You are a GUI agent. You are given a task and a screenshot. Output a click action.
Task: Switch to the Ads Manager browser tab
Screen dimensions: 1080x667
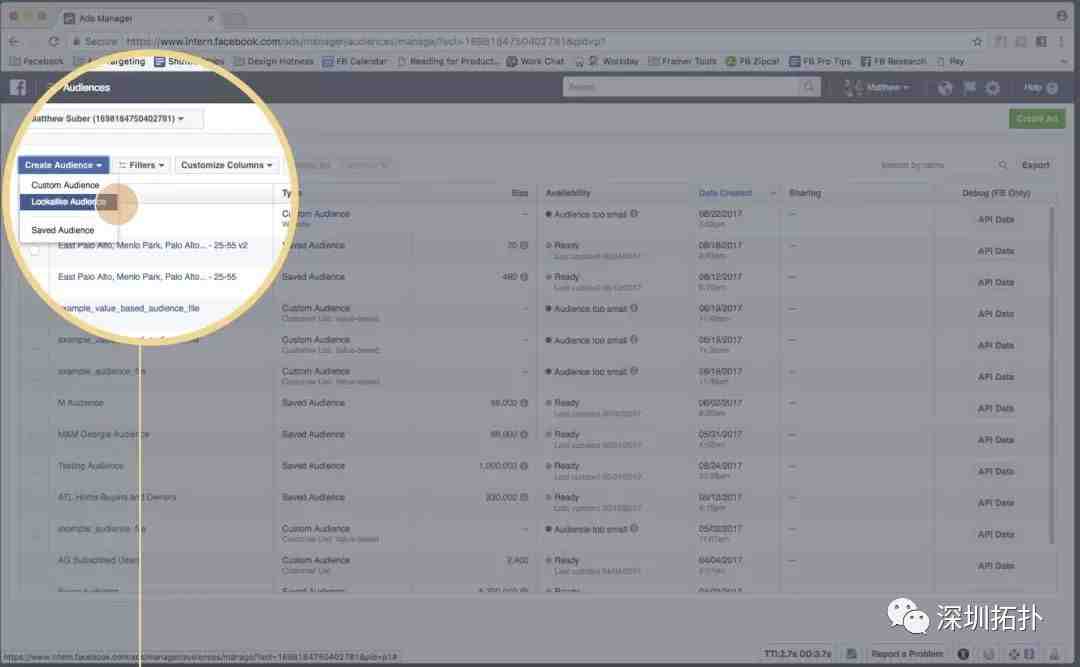(138, 18)
